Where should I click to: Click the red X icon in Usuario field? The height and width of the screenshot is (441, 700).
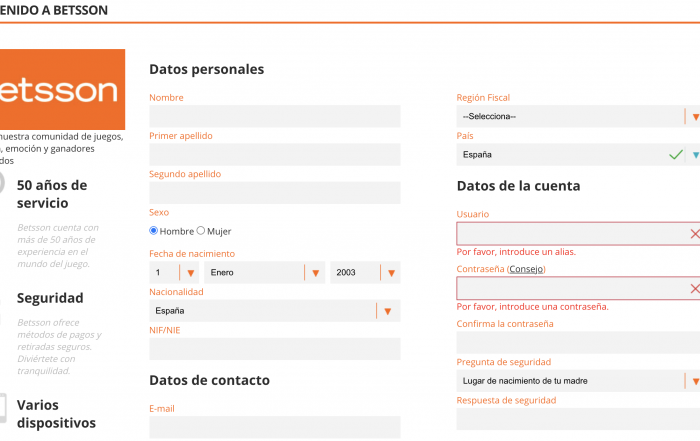(x=695, y=233)
